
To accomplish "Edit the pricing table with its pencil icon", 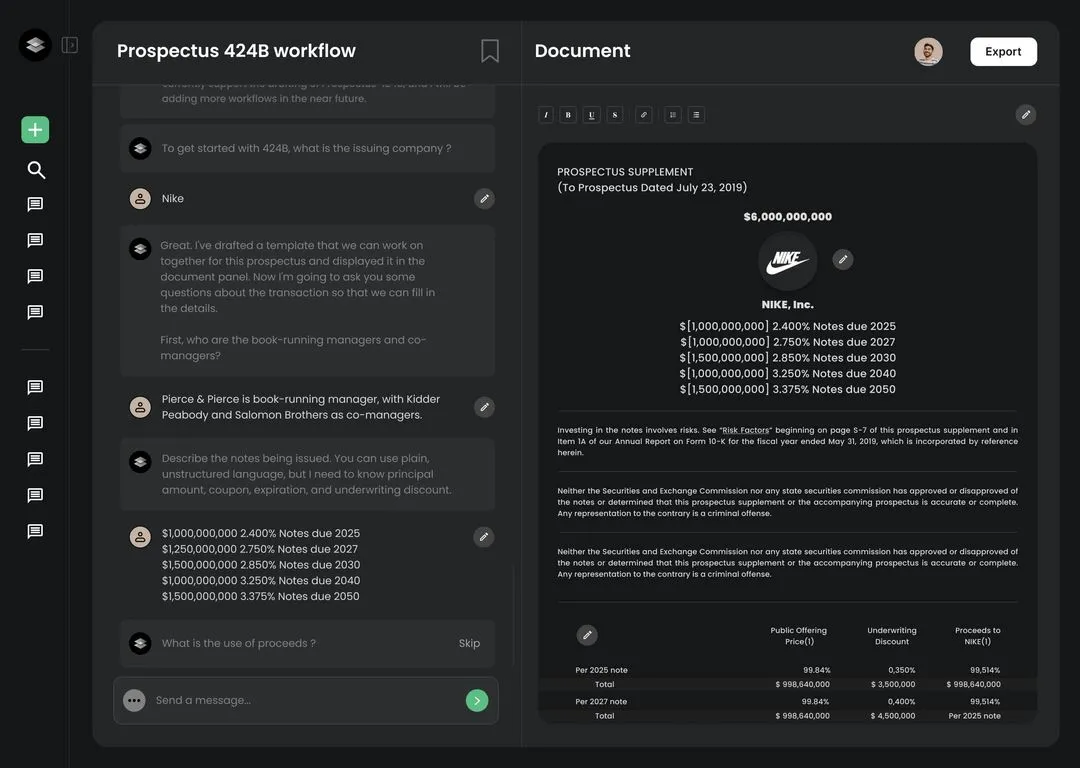I will pyautogui.click(x=587, y=634).
